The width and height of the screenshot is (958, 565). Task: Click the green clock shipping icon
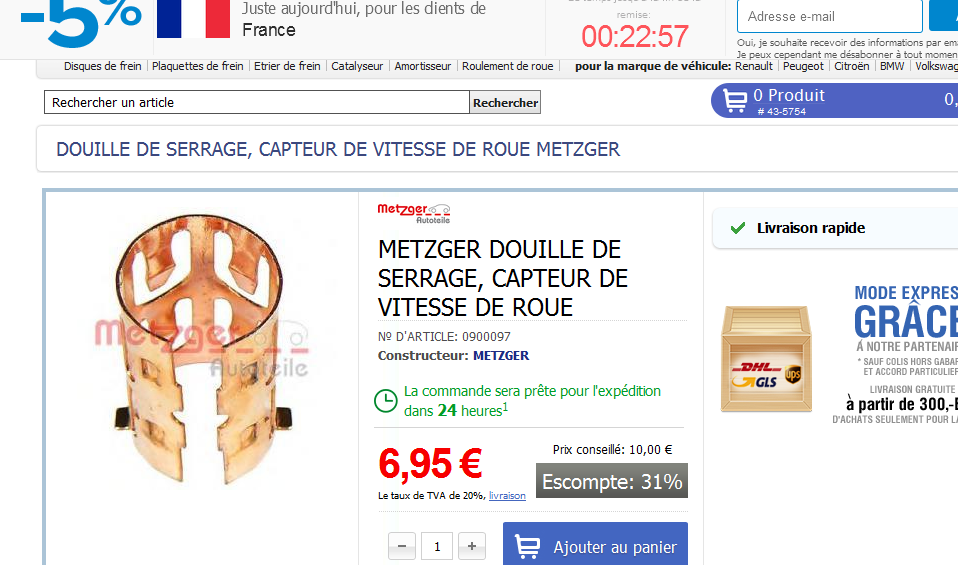coord(386,401)
